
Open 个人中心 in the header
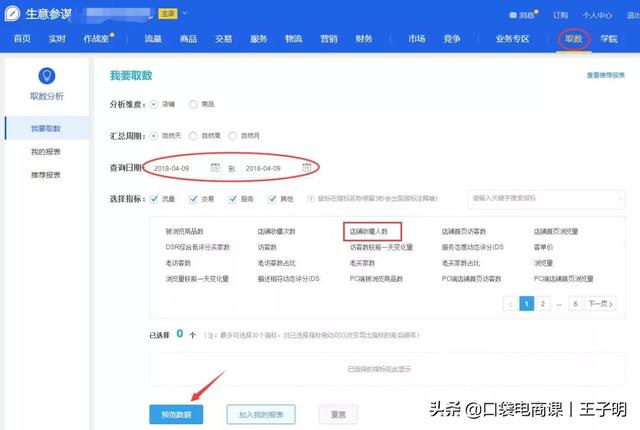click(597, 16)
